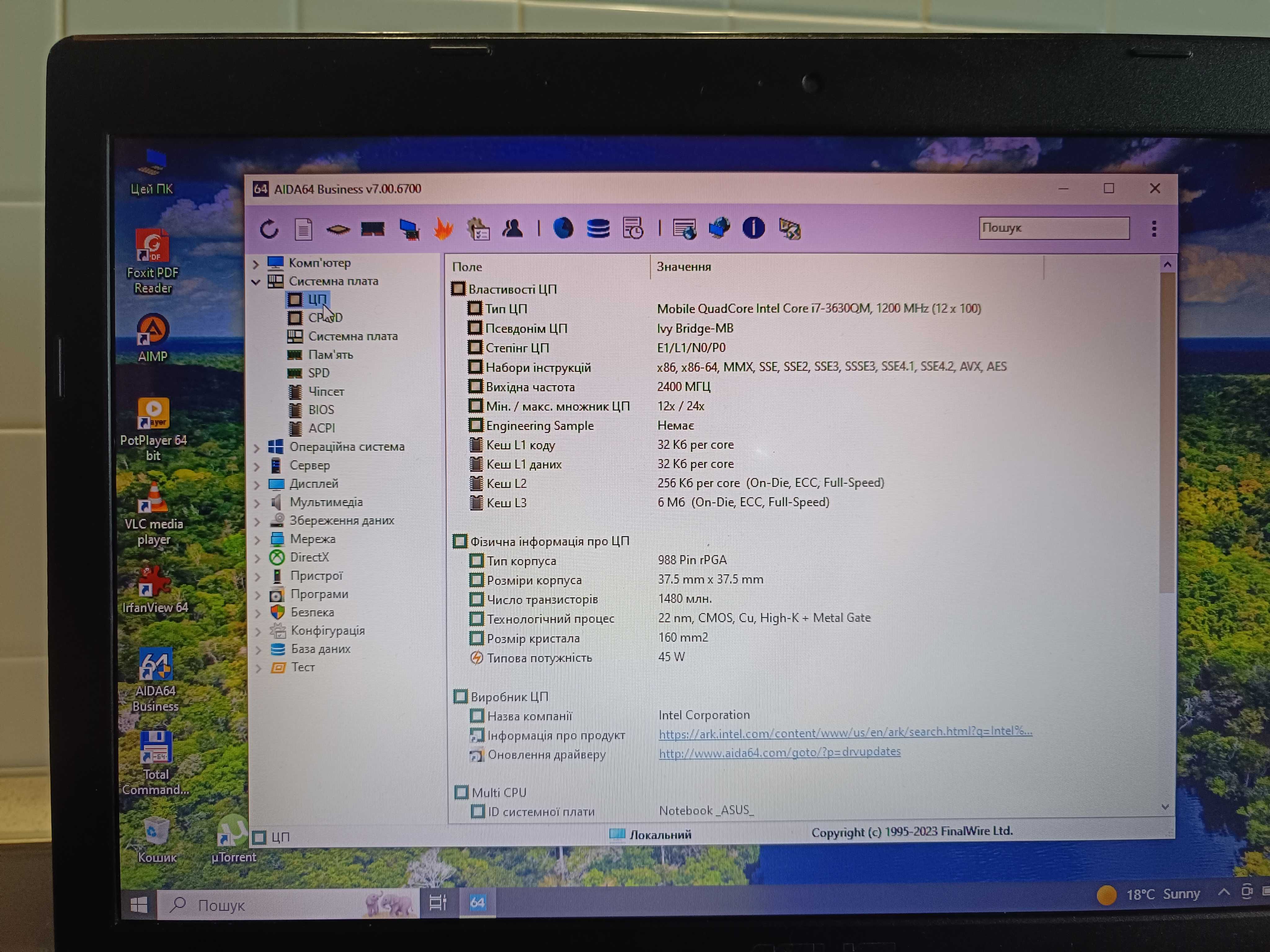Open VLC media player desktop shortcut

click(x=154, y=514)
